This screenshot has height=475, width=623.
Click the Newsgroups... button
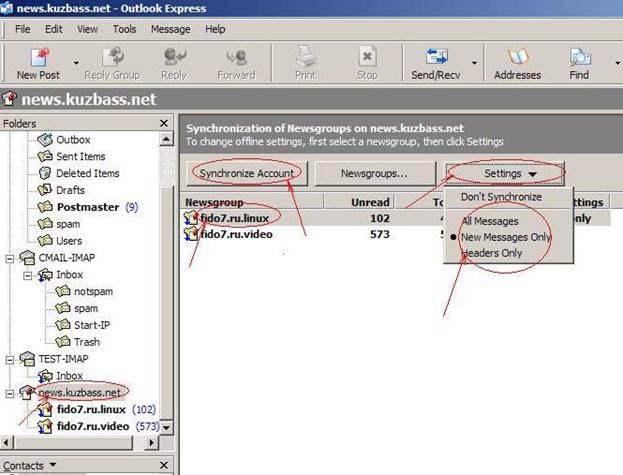tap(374, 173)
